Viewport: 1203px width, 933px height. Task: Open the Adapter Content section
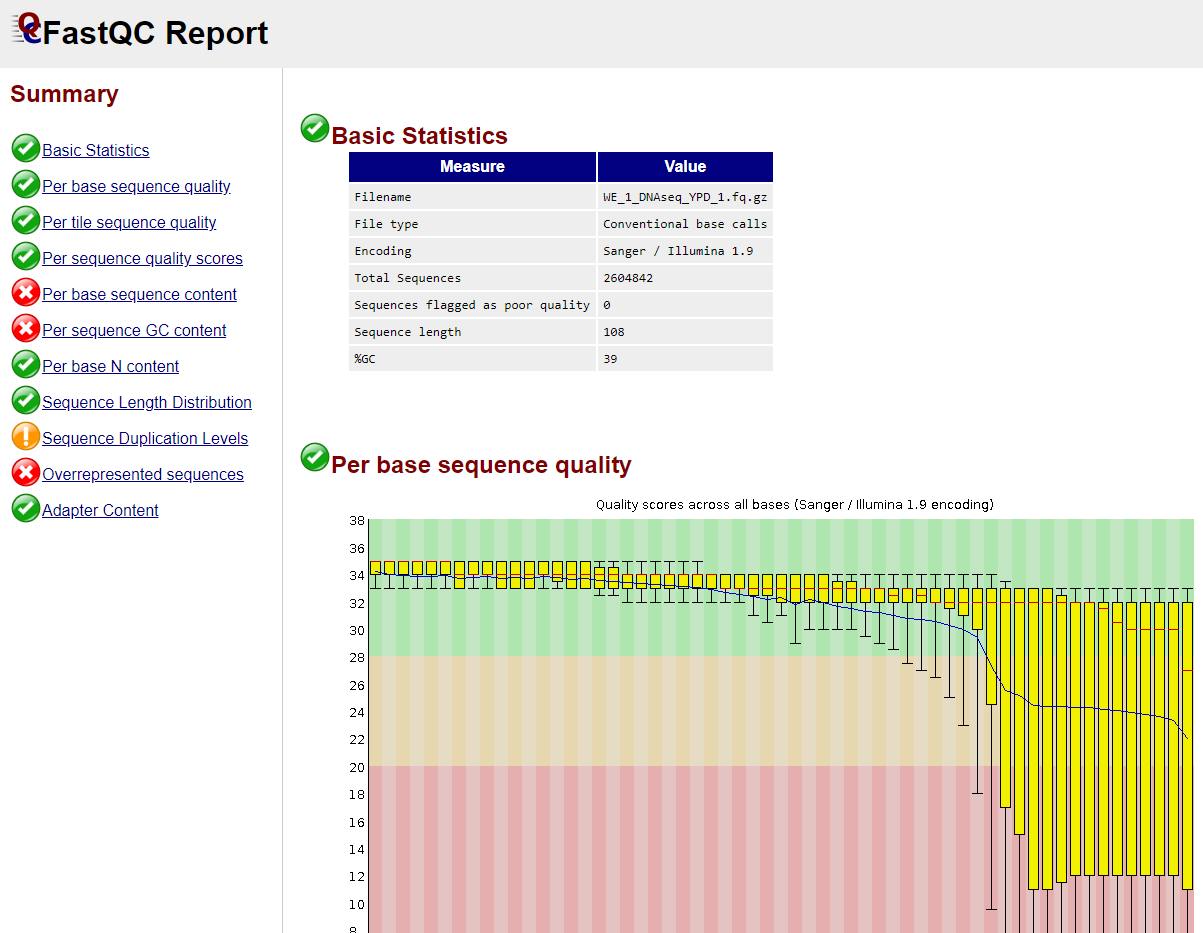pyautogui.click(x=100, y=510)
